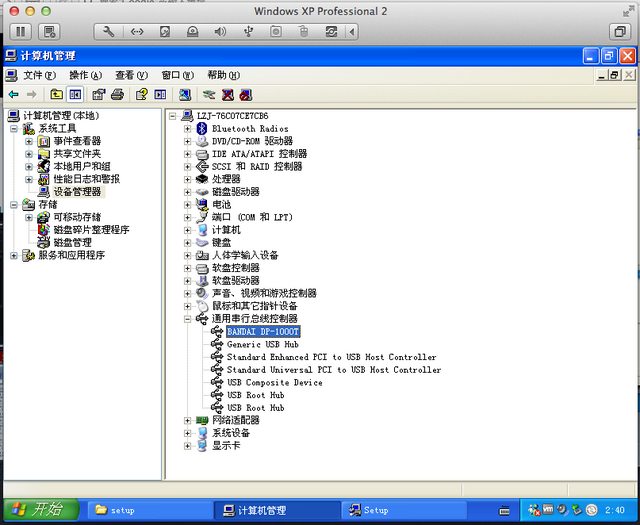Select the Bluetooth Radios device category
640x525 pixels.
249,129
